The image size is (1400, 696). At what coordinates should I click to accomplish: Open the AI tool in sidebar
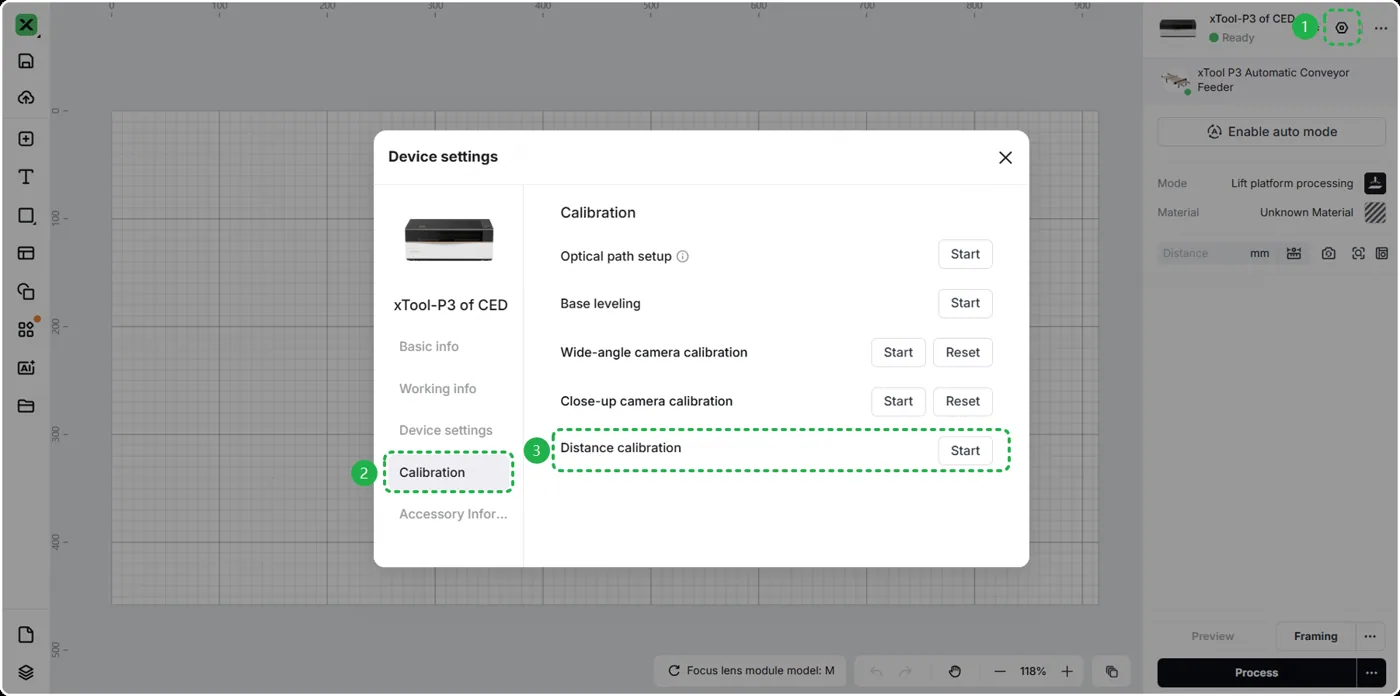[x=26, y=368]
